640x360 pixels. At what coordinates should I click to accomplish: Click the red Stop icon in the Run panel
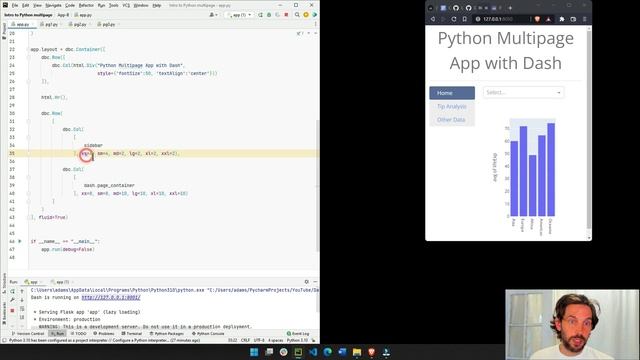point(12,311)
